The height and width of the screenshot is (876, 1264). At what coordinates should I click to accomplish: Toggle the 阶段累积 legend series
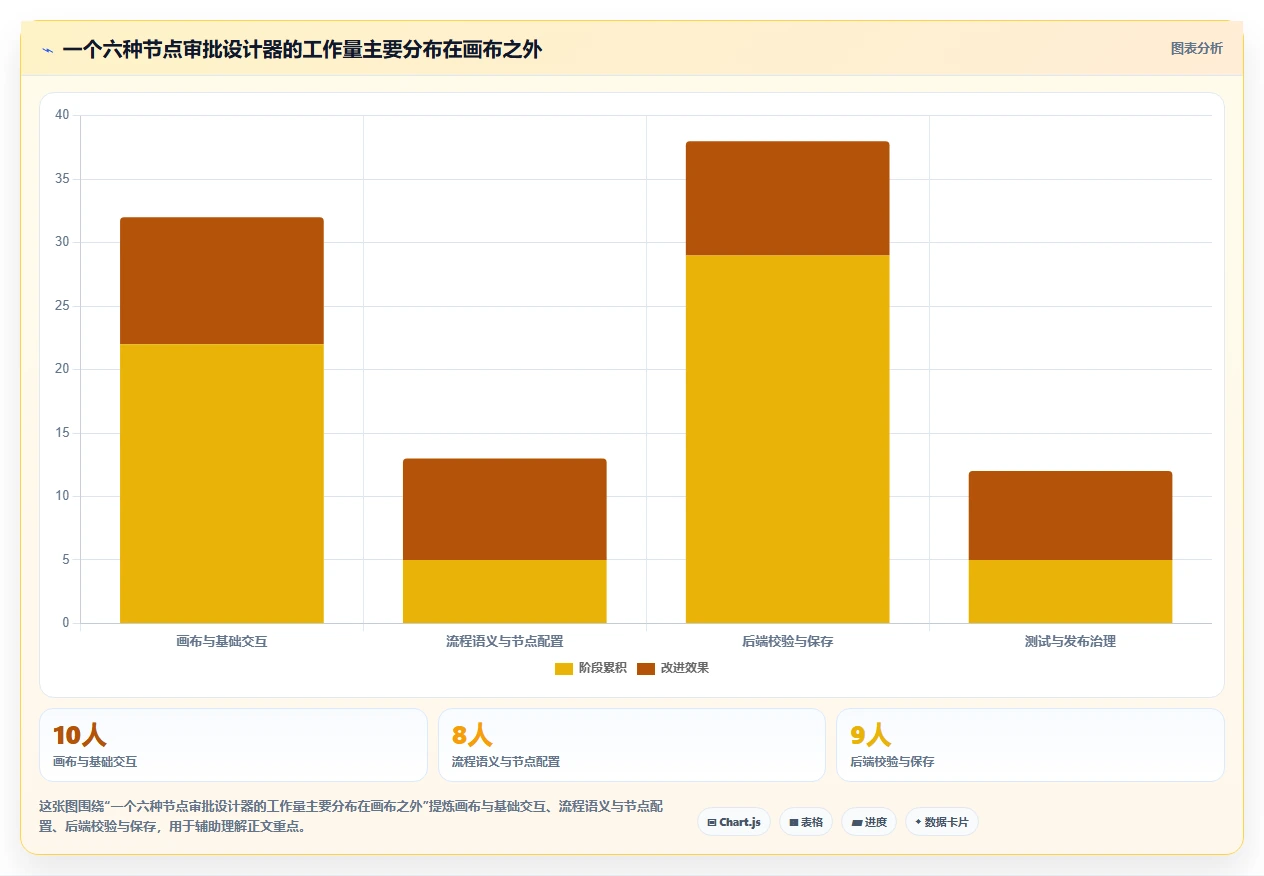point(591,668)
